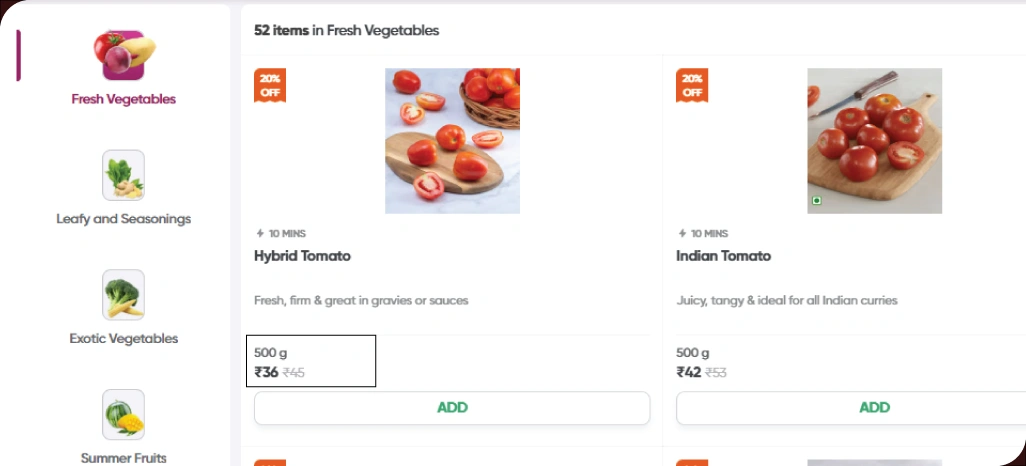Open the Indian Tomato product title
Image resolution: width=1026 pixels, height=466 pixels.
click(x=724, y=256)
